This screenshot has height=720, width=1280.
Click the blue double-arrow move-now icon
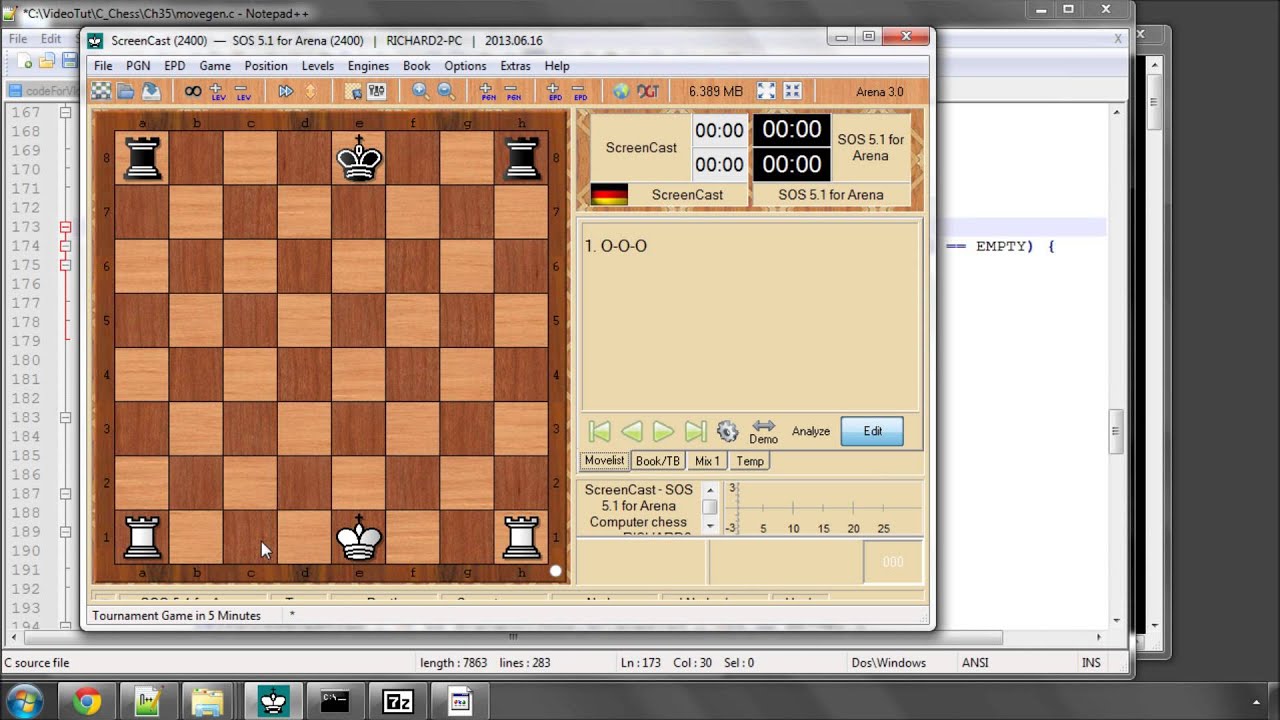click(x=285, y=91)
